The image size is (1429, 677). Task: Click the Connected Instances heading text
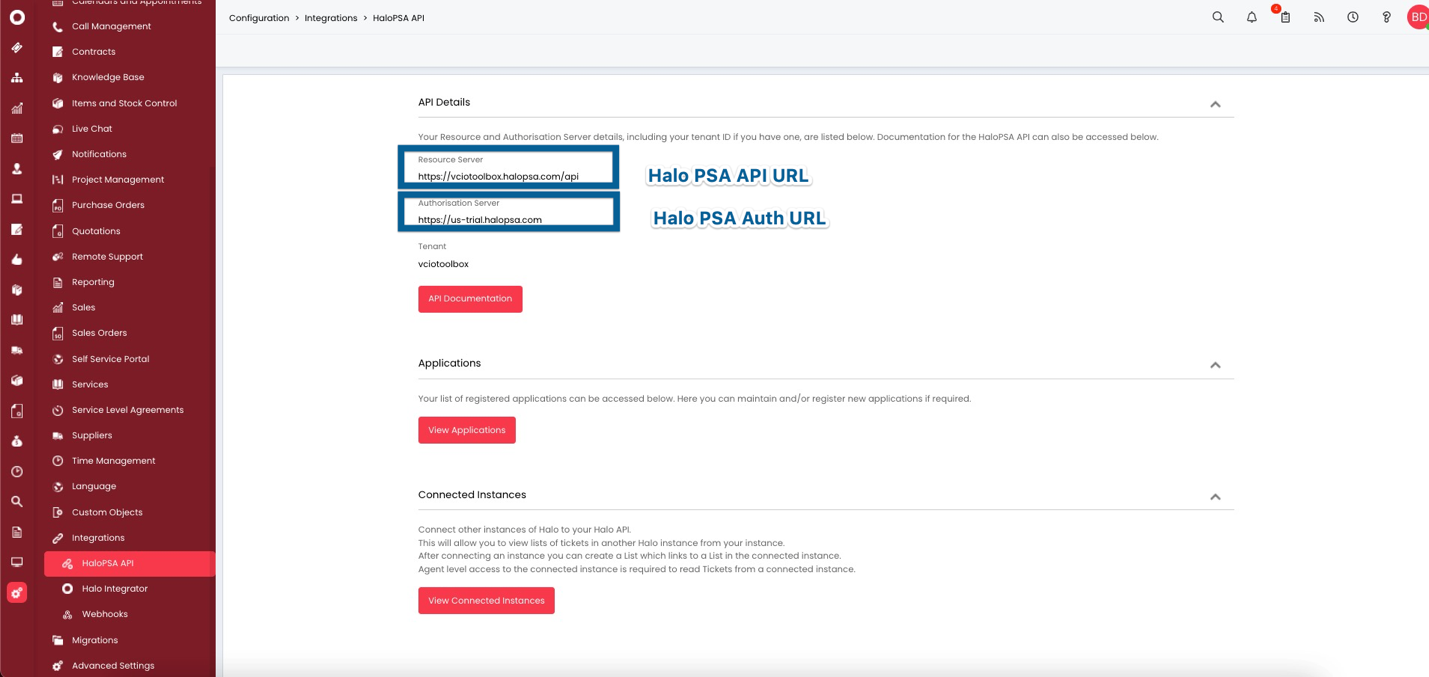(472, 495)
